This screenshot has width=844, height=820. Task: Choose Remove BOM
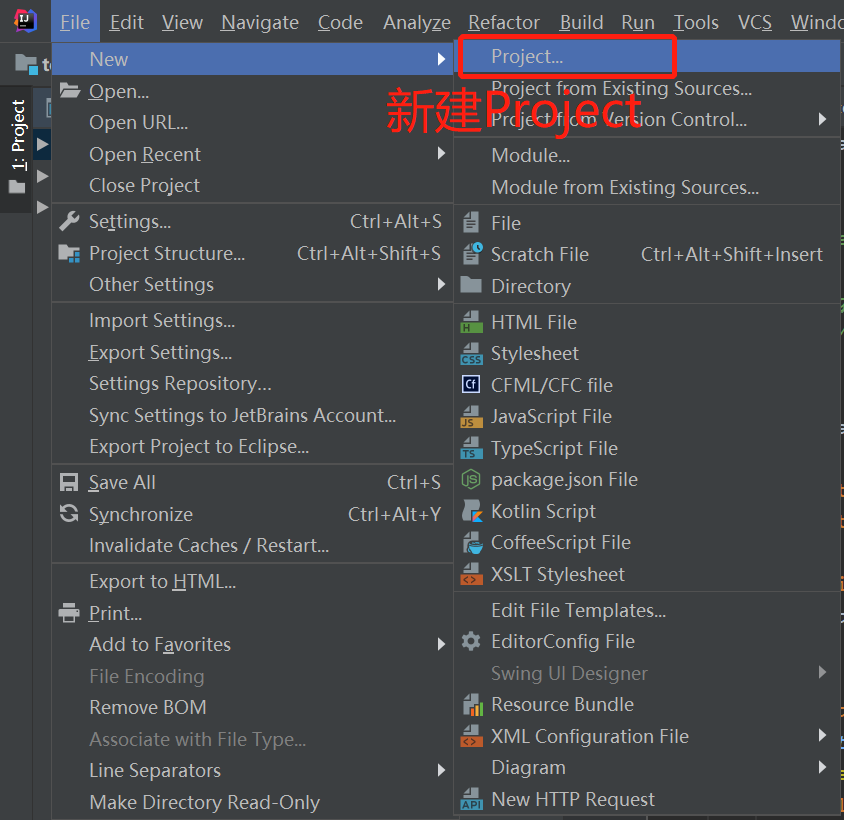click(x=252, y=707)
